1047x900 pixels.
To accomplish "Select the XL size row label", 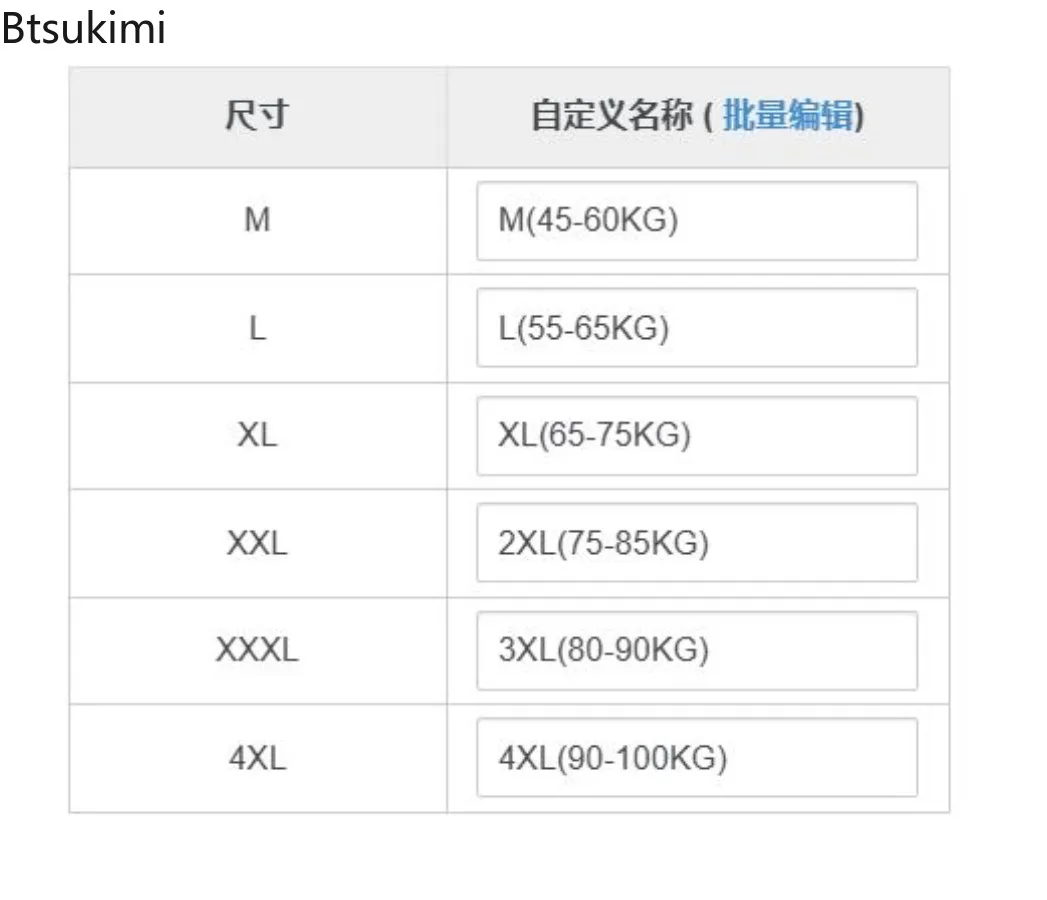I will [257, 435].
